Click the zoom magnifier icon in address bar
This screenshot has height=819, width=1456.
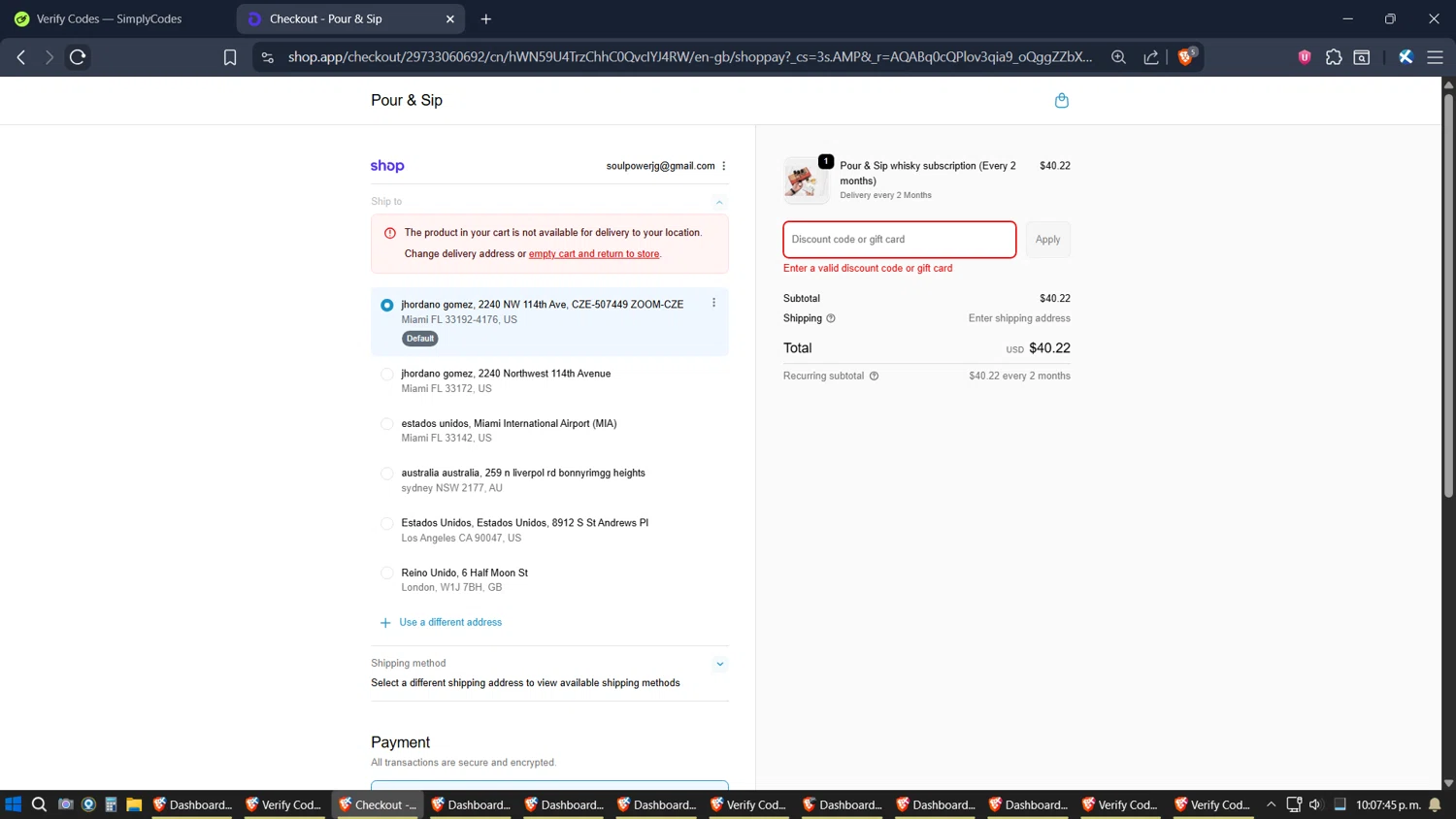[1118, 57]
